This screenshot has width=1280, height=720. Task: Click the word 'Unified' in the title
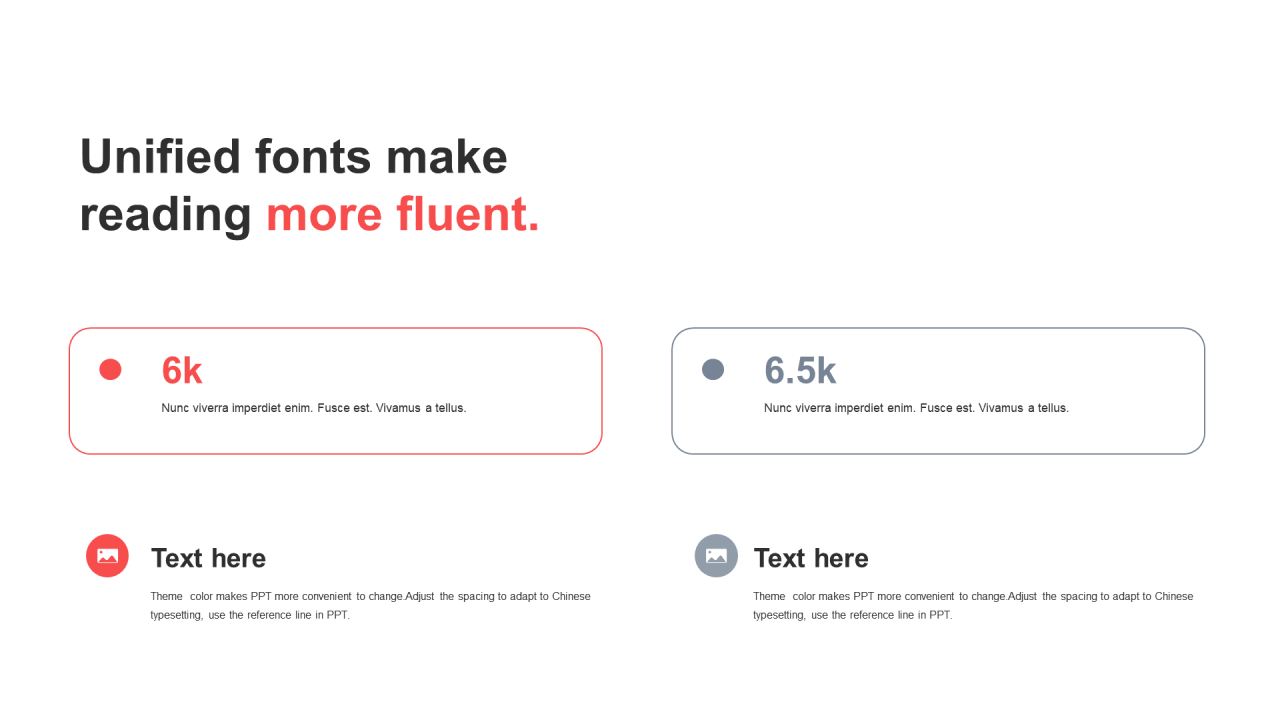tap(161, 157)
